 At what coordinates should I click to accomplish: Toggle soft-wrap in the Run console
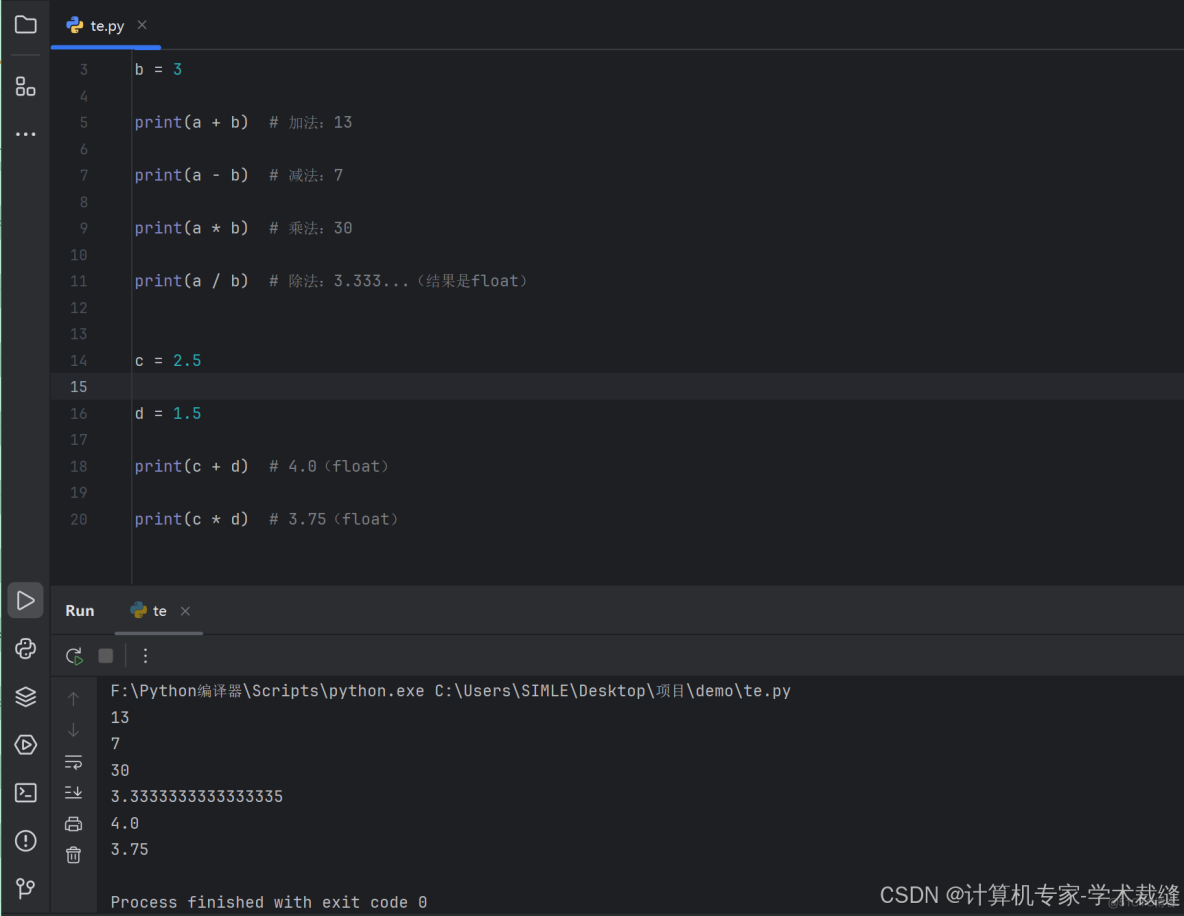coord(73,762)
